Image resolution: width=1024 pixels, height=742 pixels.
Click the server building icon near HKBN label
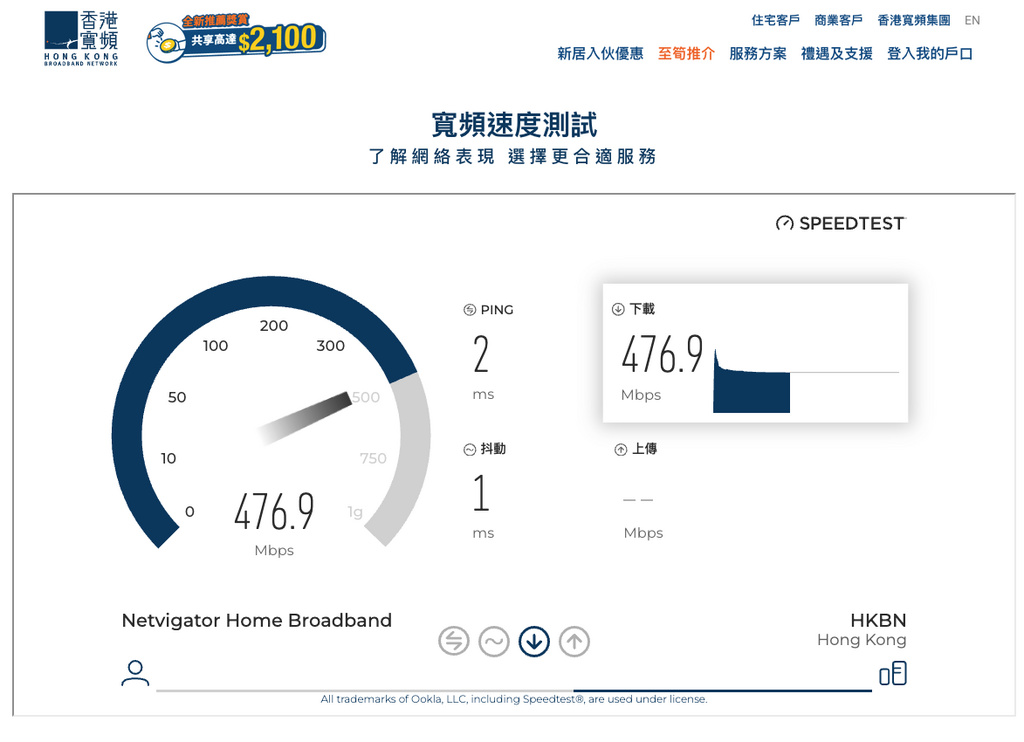(x=893, y=673)
